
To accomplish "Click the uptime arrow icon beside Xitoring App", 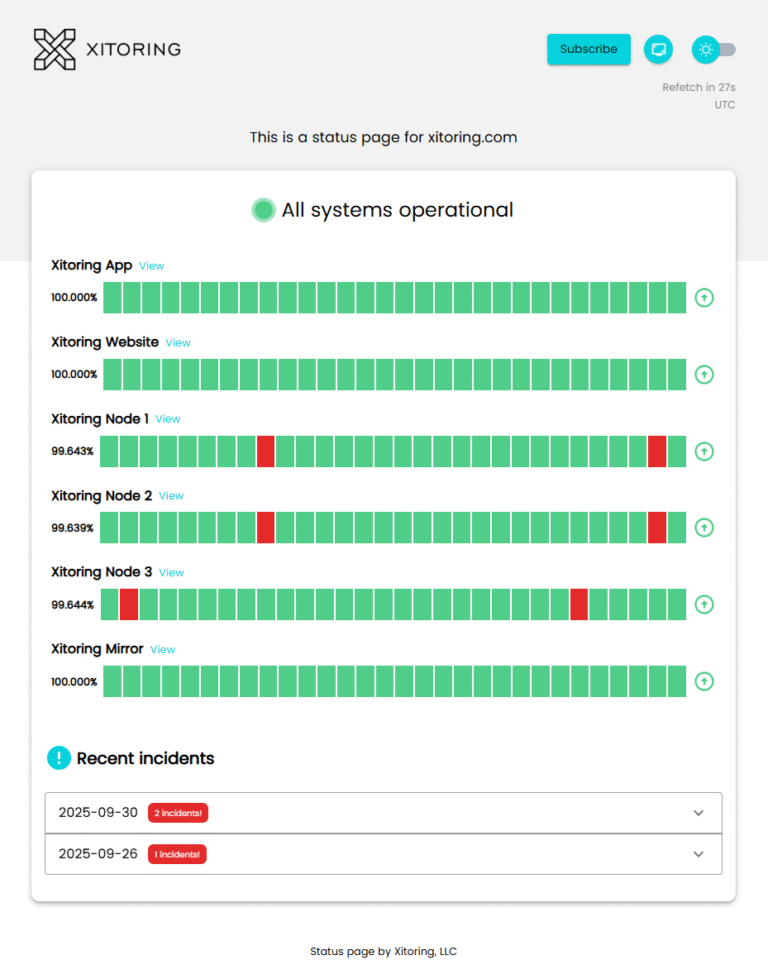I will point(704,297).
